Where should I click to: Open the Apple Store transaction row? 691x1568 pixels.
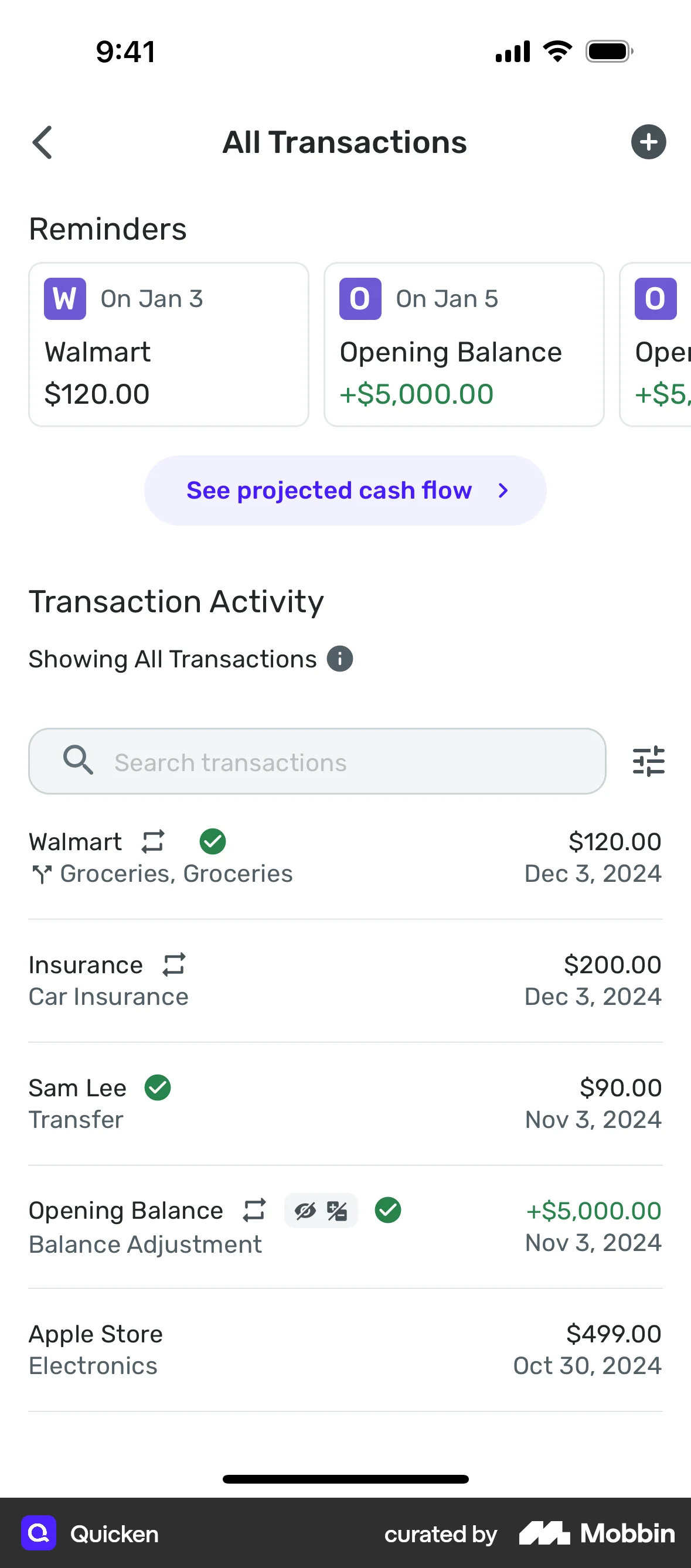(345, 1349)
